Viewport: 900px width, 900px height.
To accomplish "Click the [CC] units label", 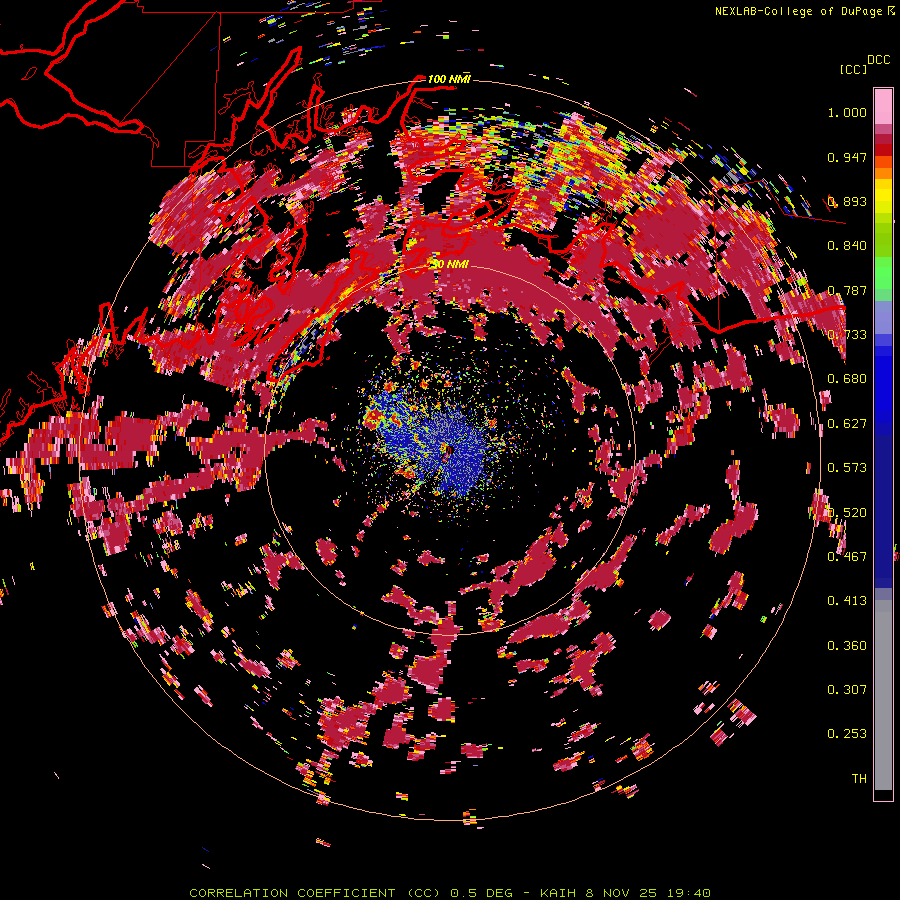I will pyautogui.click(x=854, y=69).
